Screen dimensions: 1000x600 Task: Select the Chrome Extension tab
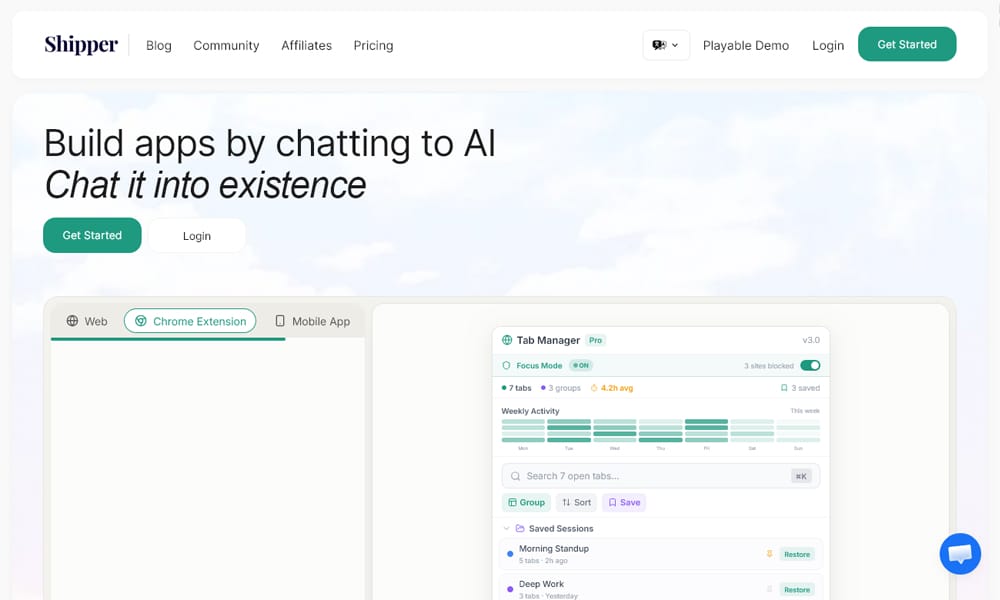point(190,321)
